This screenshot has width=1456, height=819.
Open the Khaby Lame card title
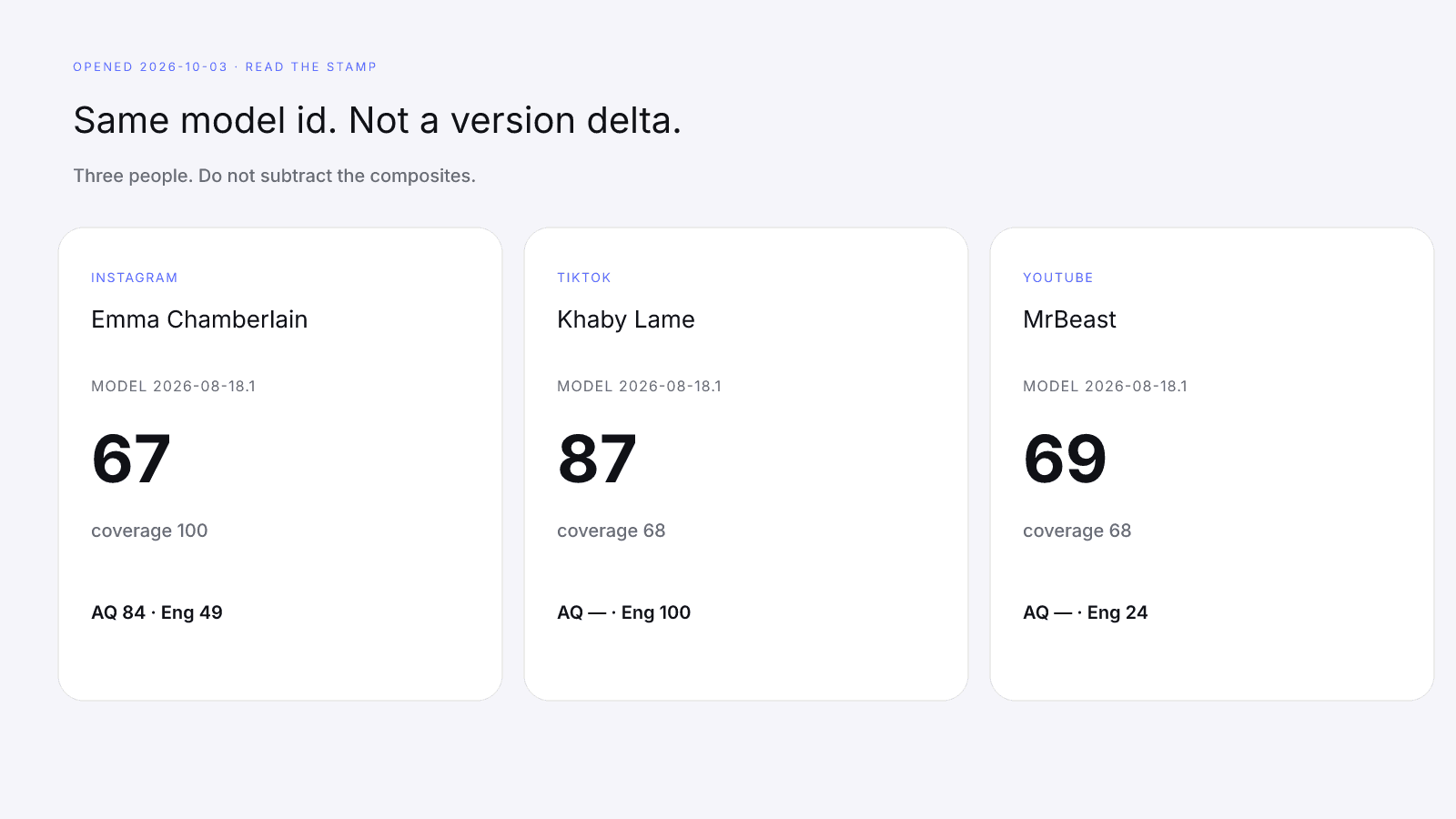626,319
